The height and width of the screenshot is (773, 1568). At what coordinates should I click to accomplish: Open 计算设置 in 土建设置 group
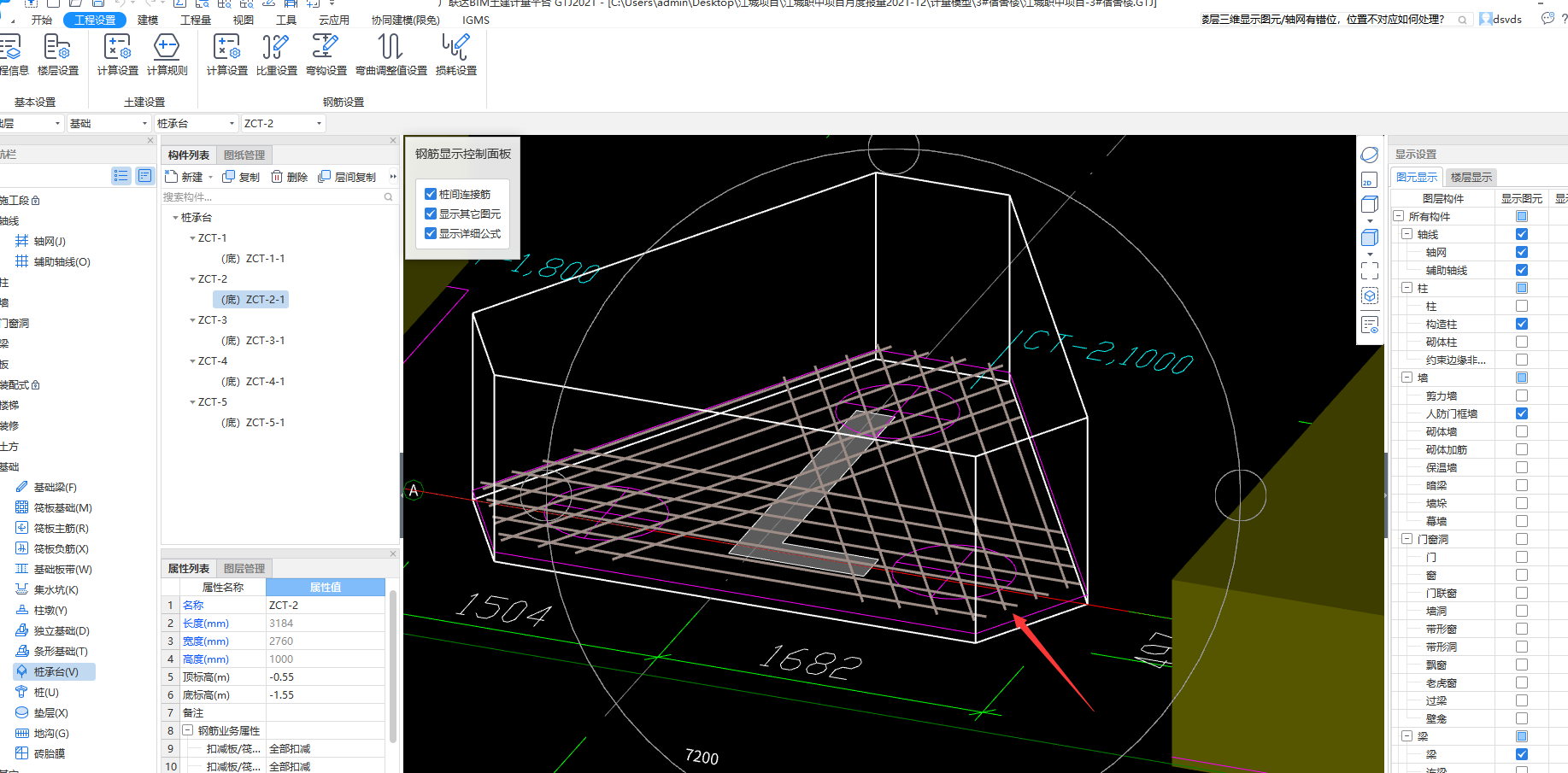pyautogui.click(x=118, y=56)
